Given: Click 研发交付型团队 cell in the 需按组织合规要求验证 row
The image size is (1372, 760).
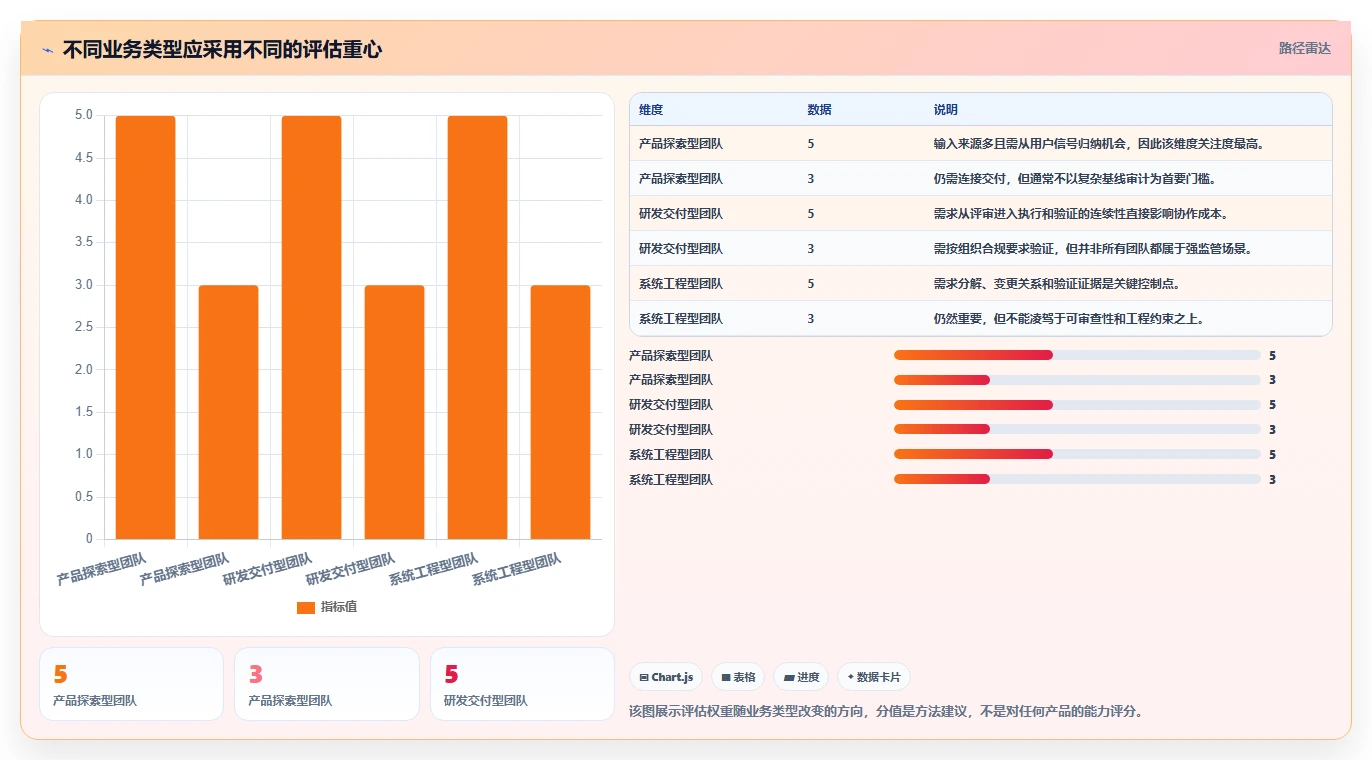Looking at the screenshot, I should [681, 249].
